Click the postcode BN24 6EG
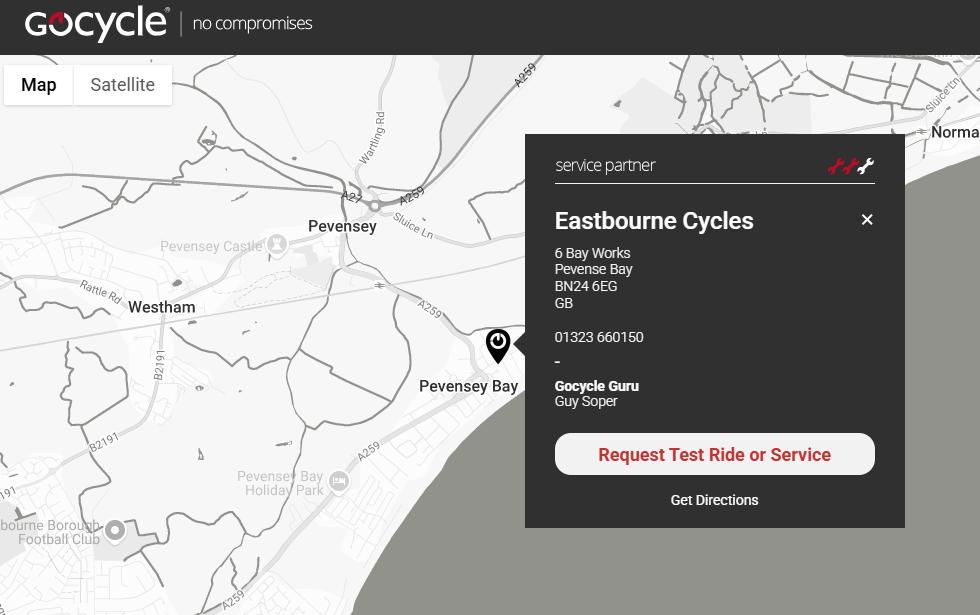The width and height of the screenshot is (980, 615). 586,286
